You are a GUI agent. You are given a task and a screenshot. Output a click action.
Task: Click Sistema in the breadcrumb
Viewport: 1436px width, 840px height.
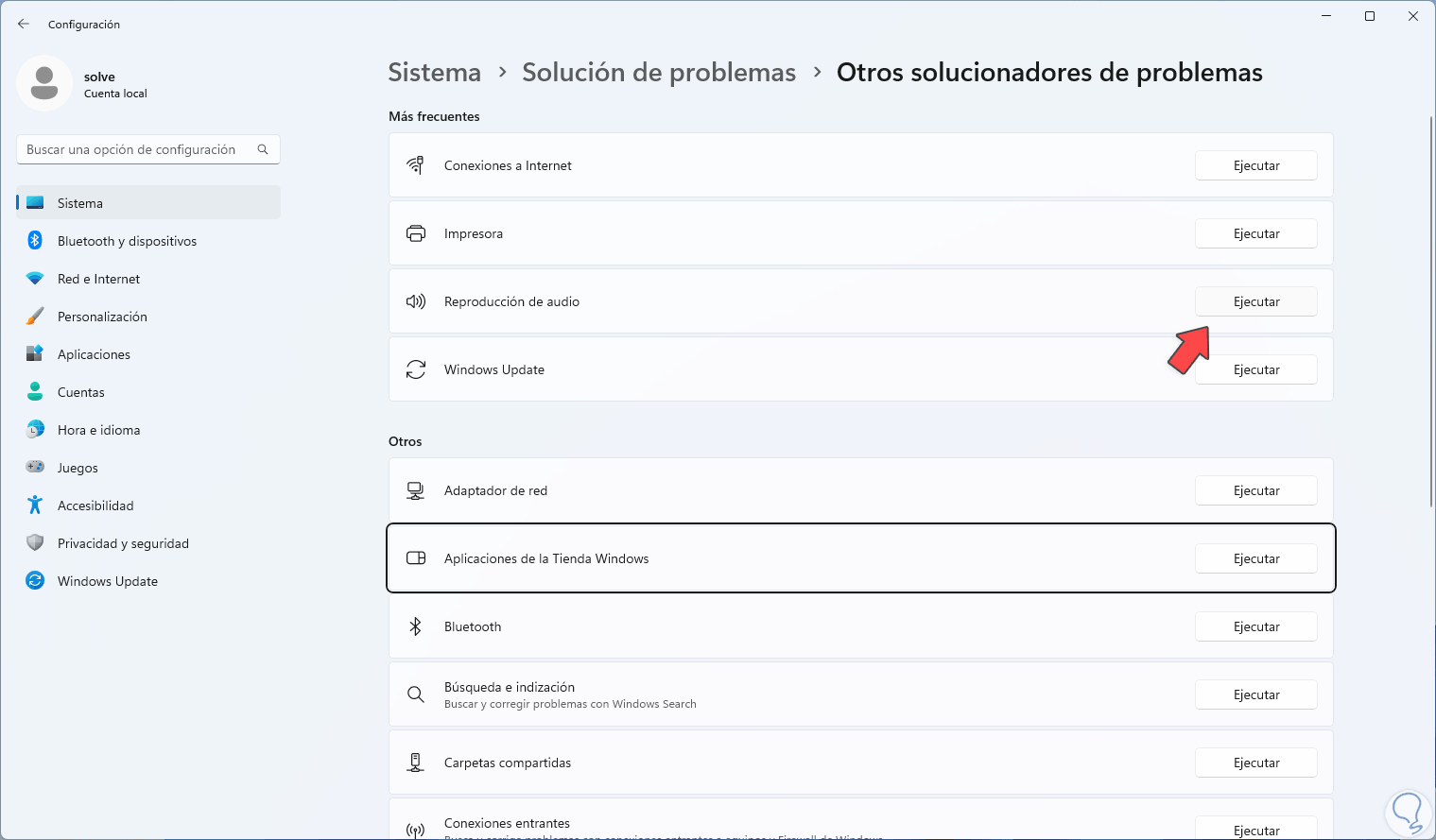click(x=434, y=73)
